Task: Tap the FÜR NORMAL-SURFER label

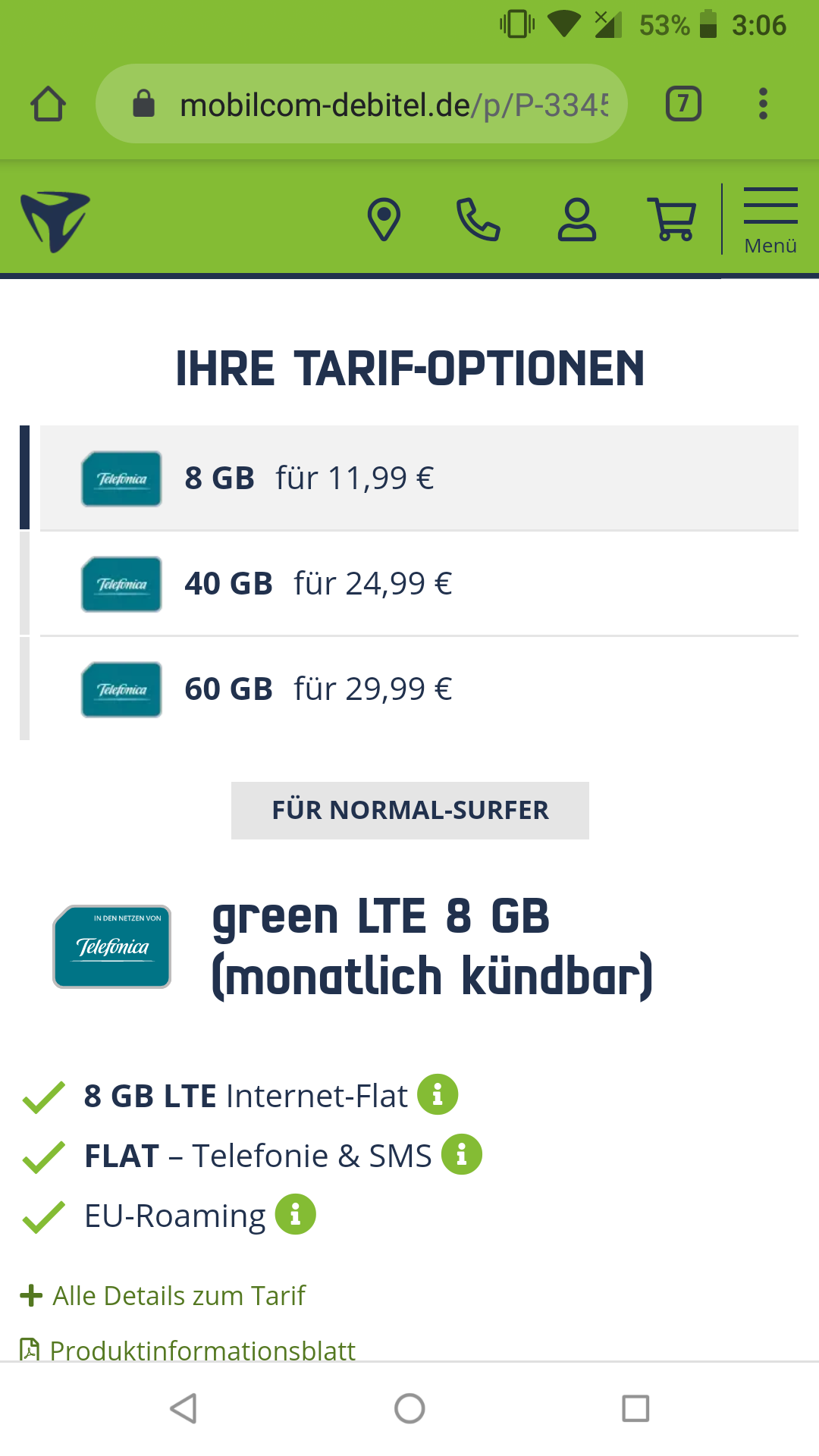Action: (x=410, y=810)
